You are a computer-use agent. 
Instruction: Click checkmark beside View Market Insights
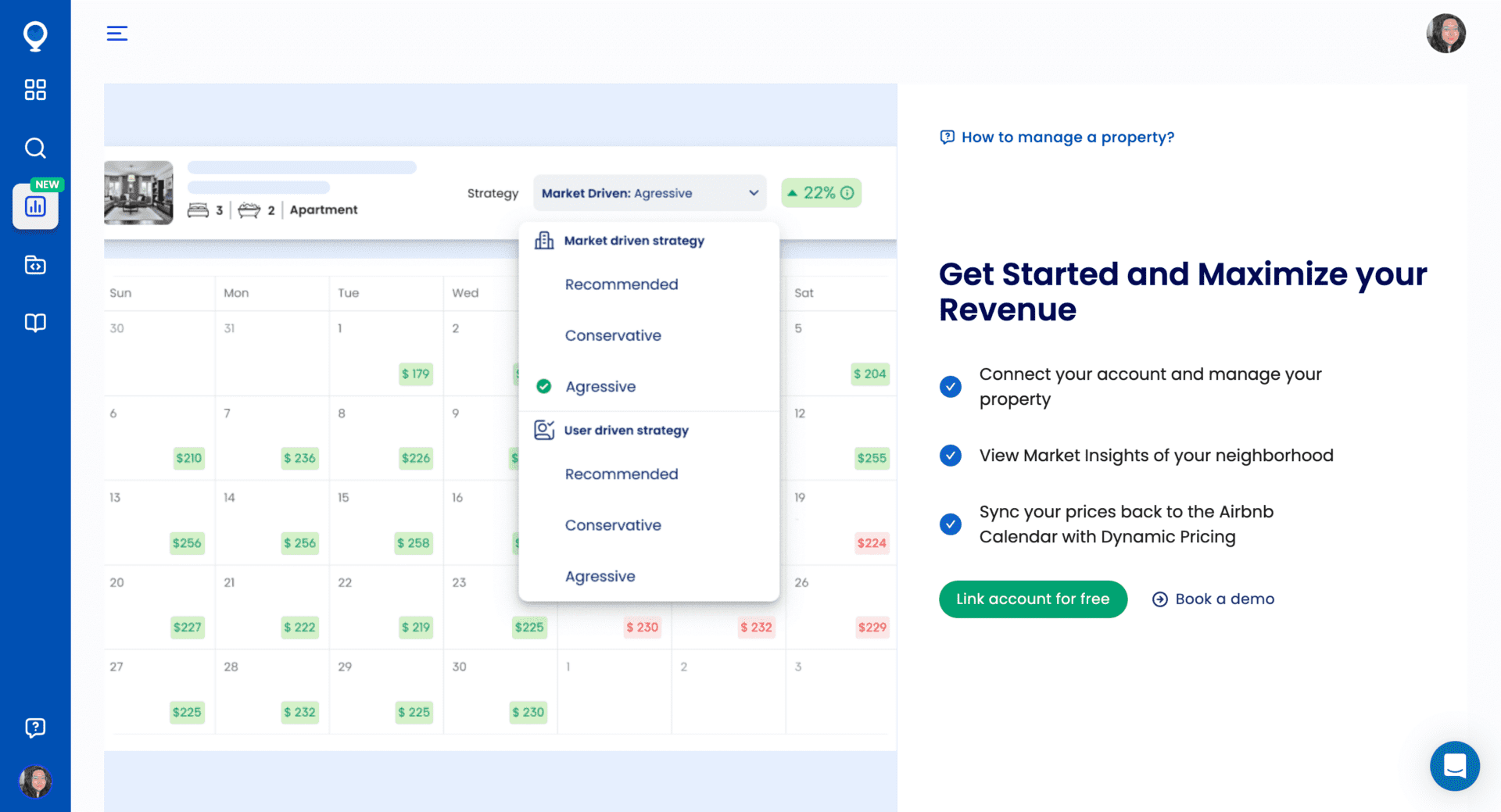(x=951, y=456)
